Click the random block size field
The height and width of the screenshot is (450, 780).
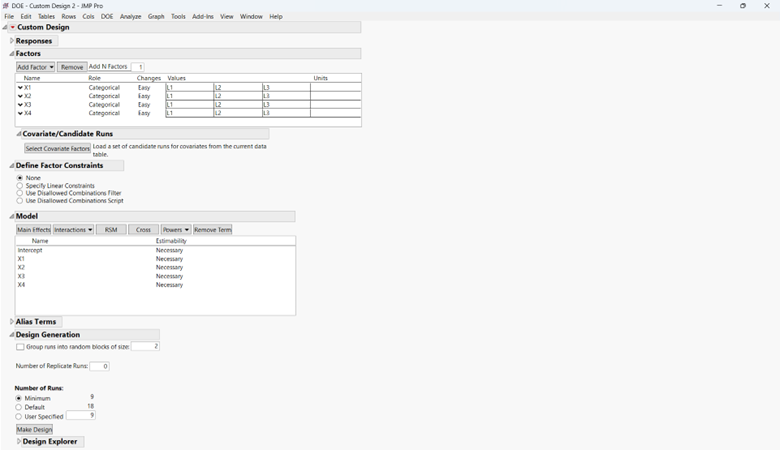[145, 346]
